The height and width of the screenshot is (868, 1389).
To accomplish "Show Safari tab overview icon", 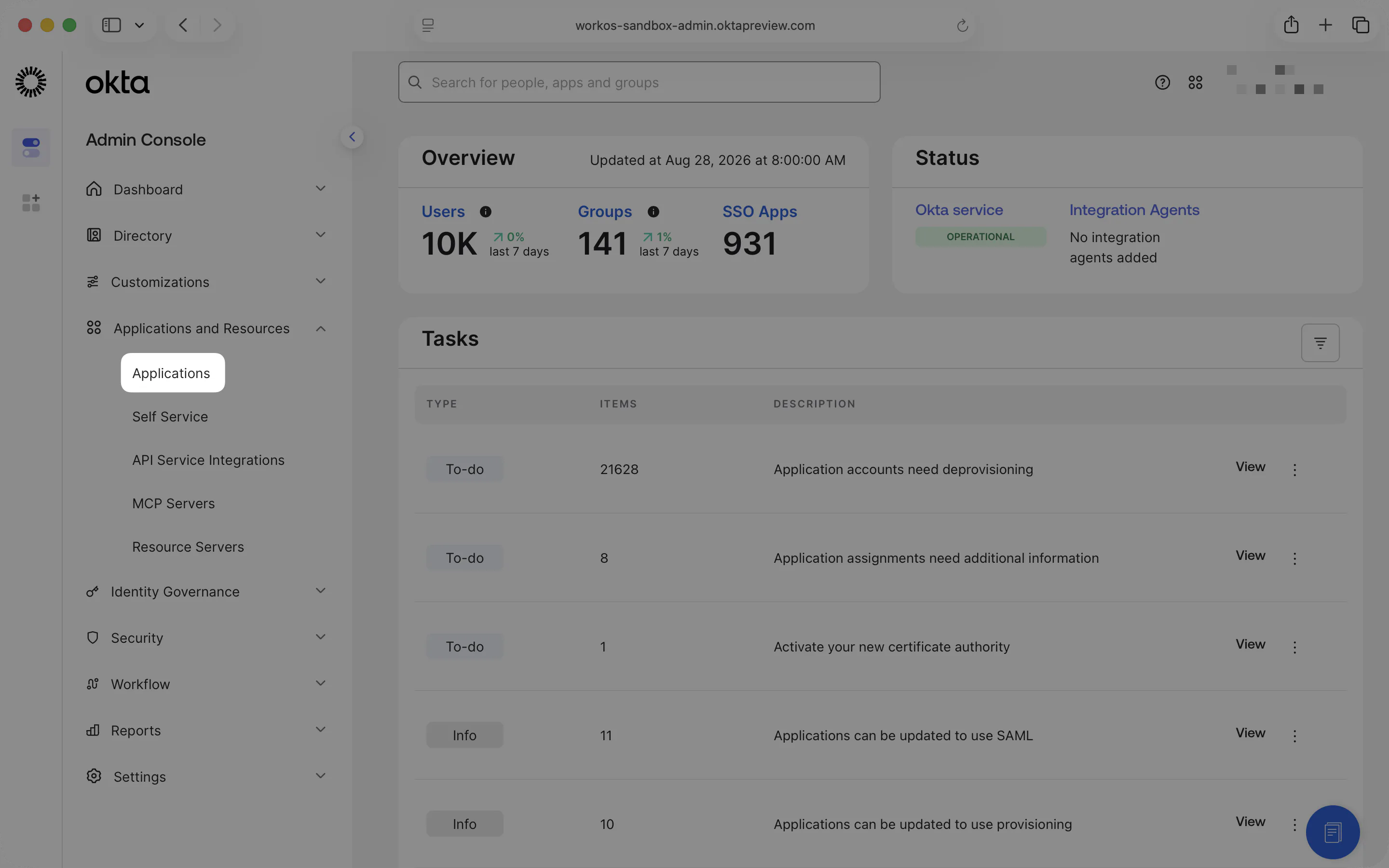I will pyautogui.click(x=1361, y=25).
